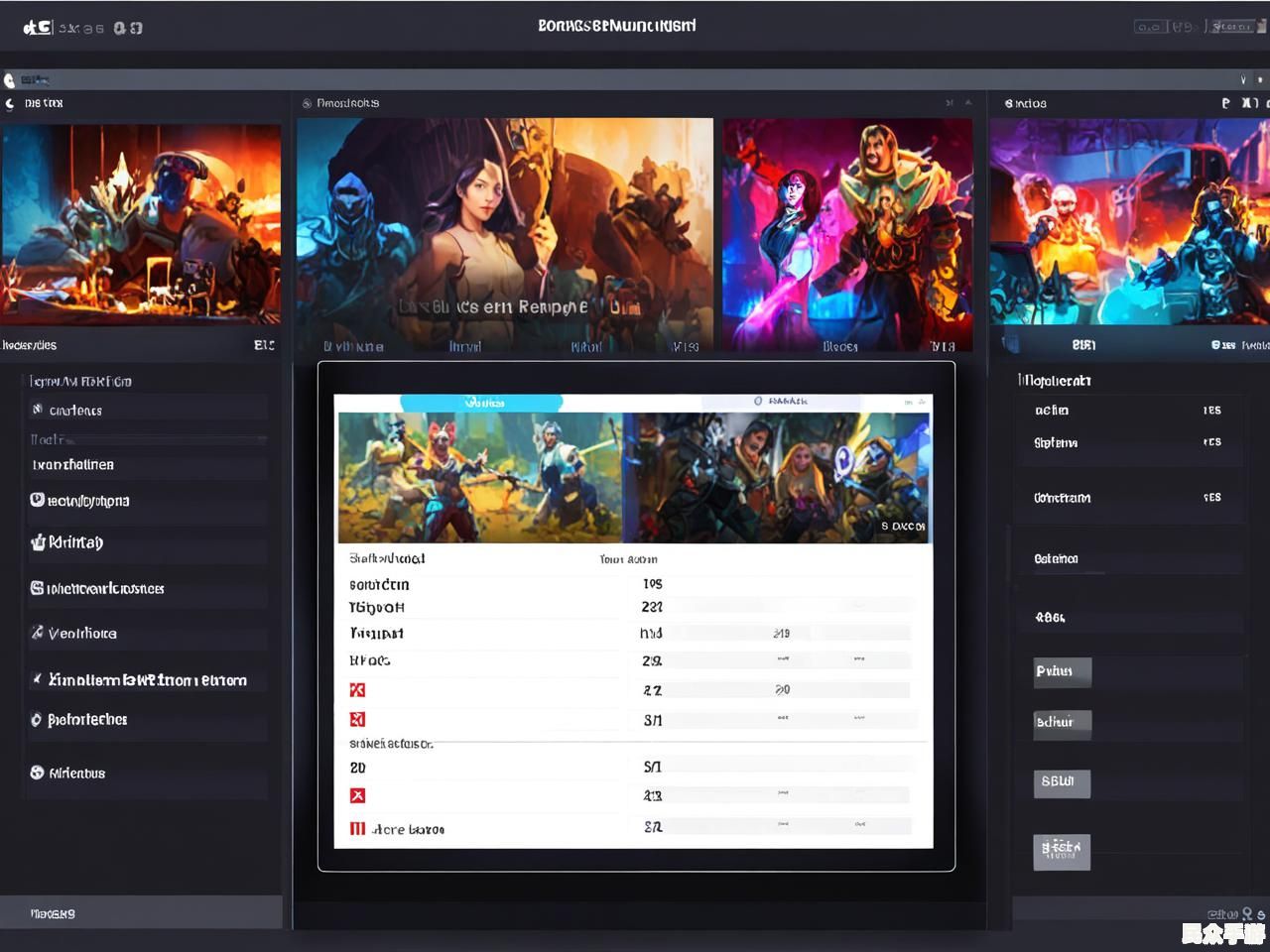Open the fiery armored-warrior artwork on the far left
The width and height of the screenshot is (1270, 952).
(141, 223)
